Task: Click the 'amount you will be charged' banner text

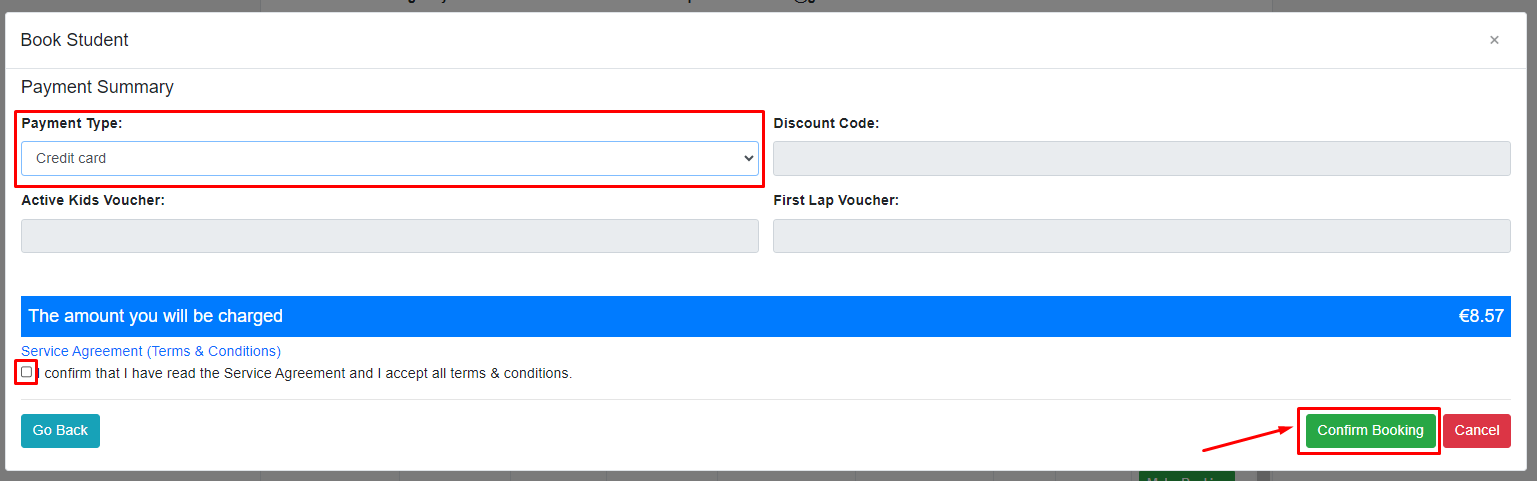Action: point(155,316)
